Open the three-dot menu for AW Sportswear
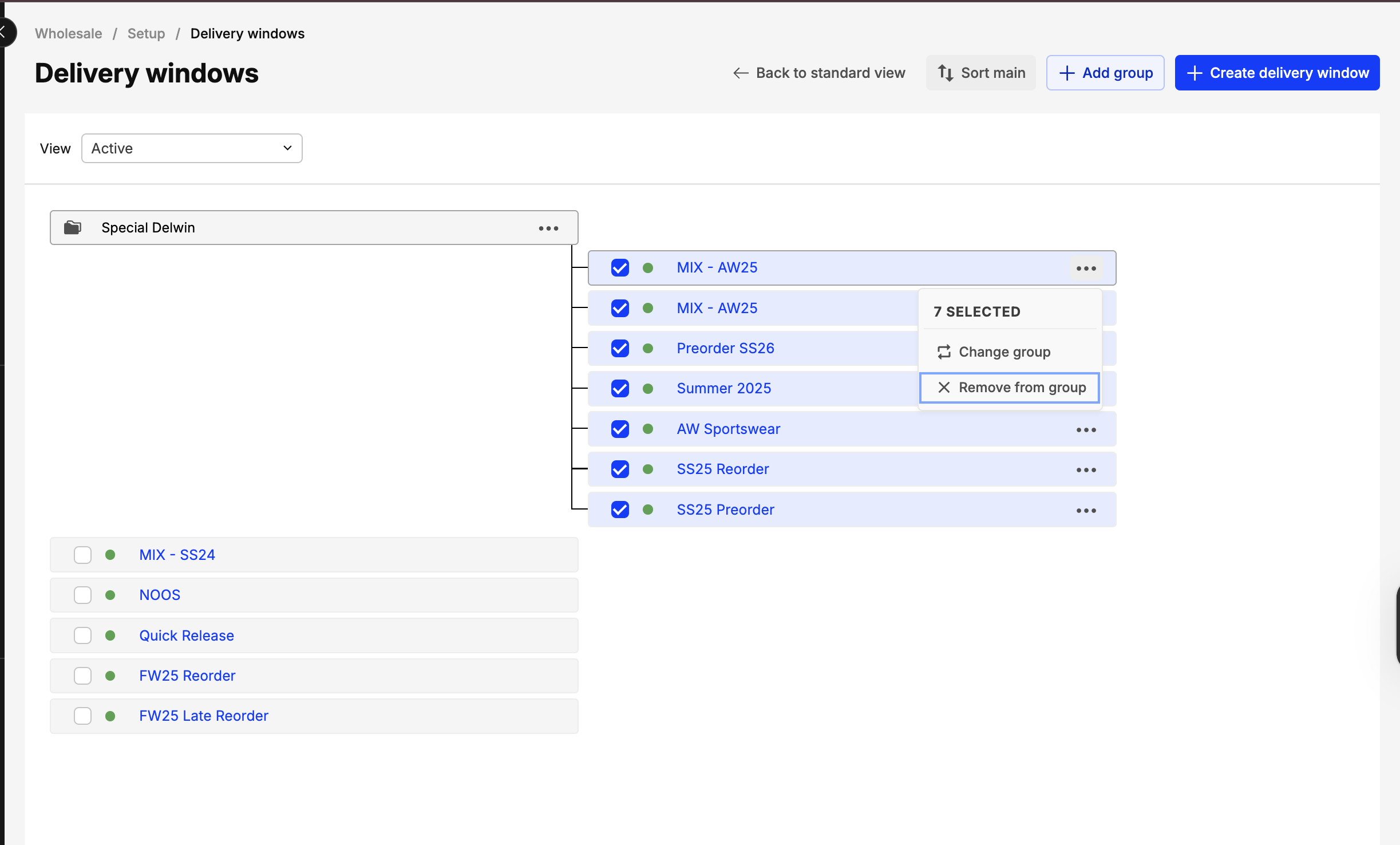 (x=1086, y=430)
